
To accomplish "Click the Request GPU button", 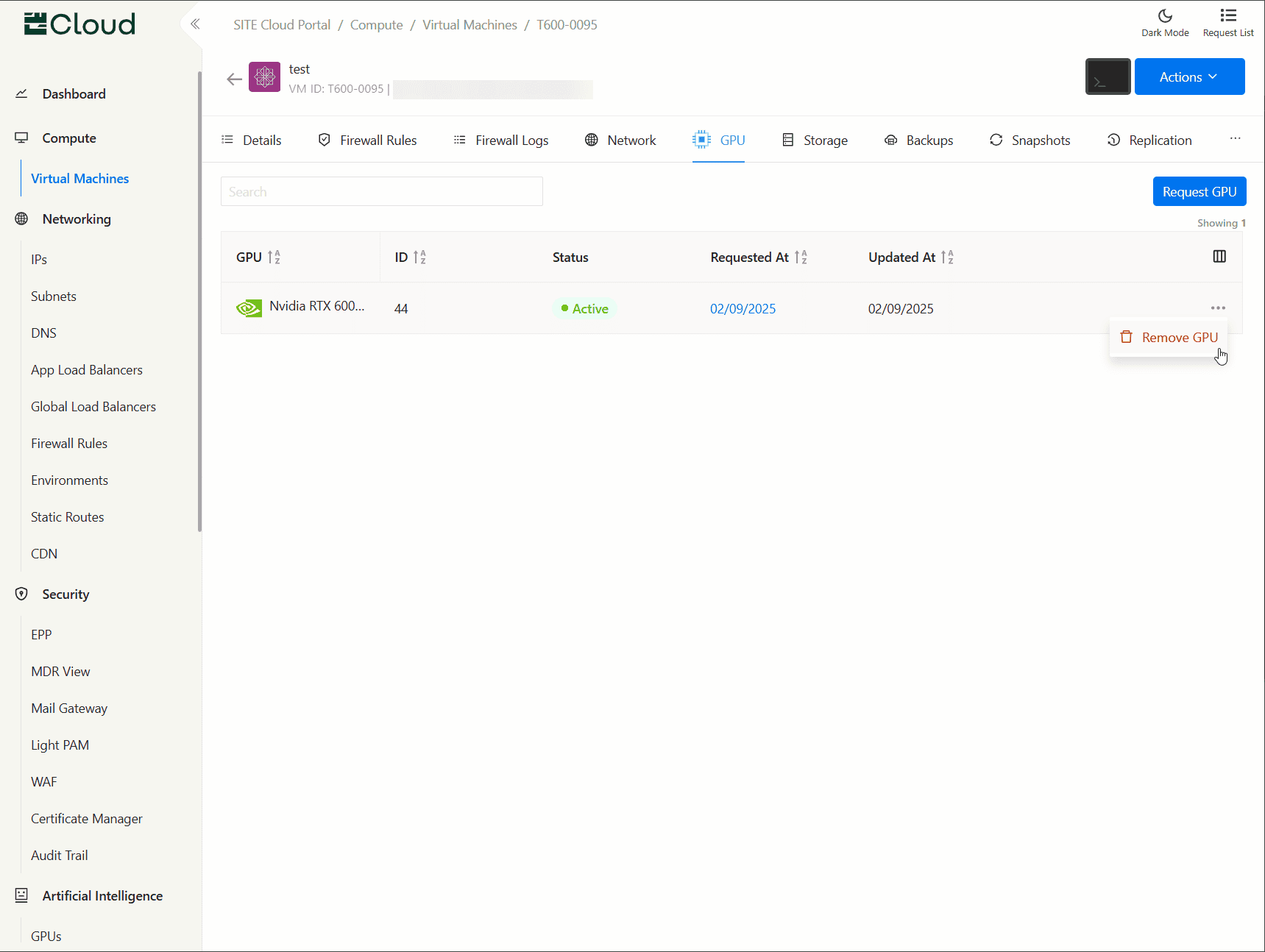I will pos(1199,192).
